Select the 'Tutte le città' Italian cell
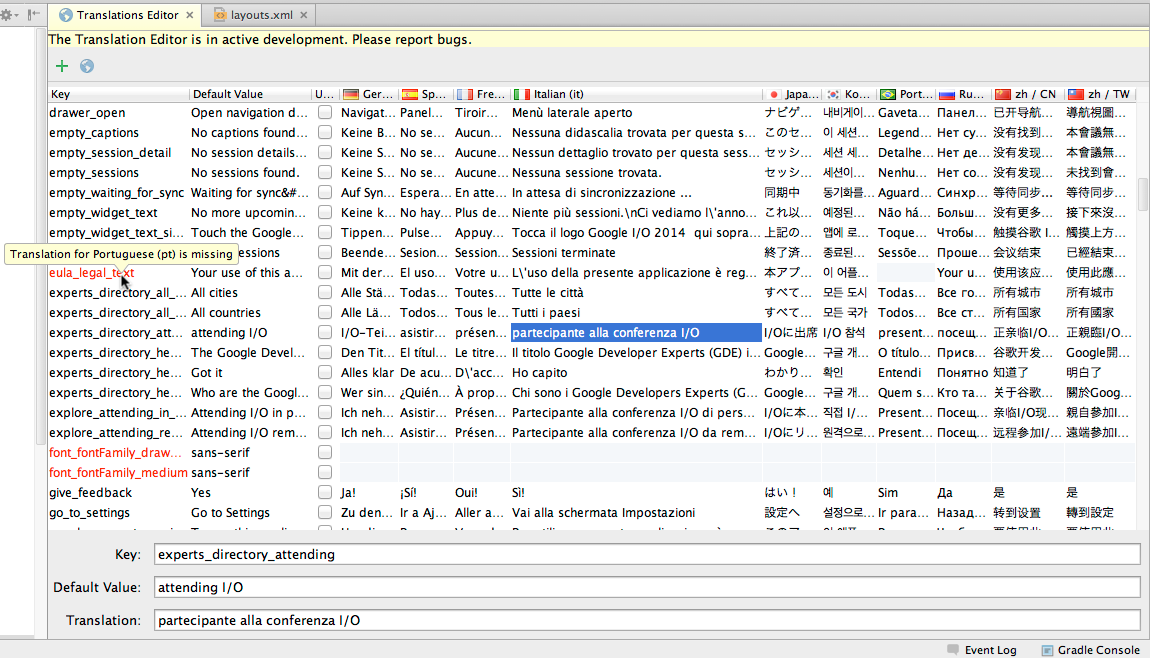 [636, 292]
